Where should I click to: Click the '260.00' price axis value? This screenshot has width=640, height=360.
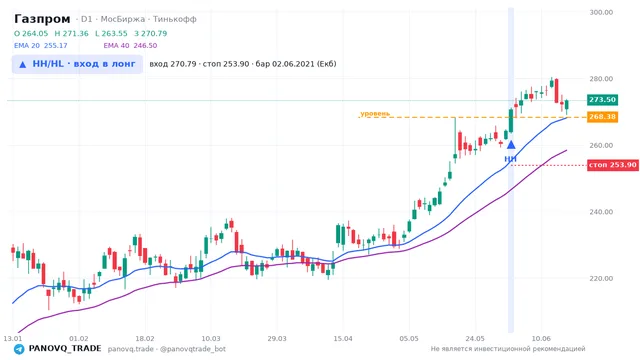(x=601, y=145)
